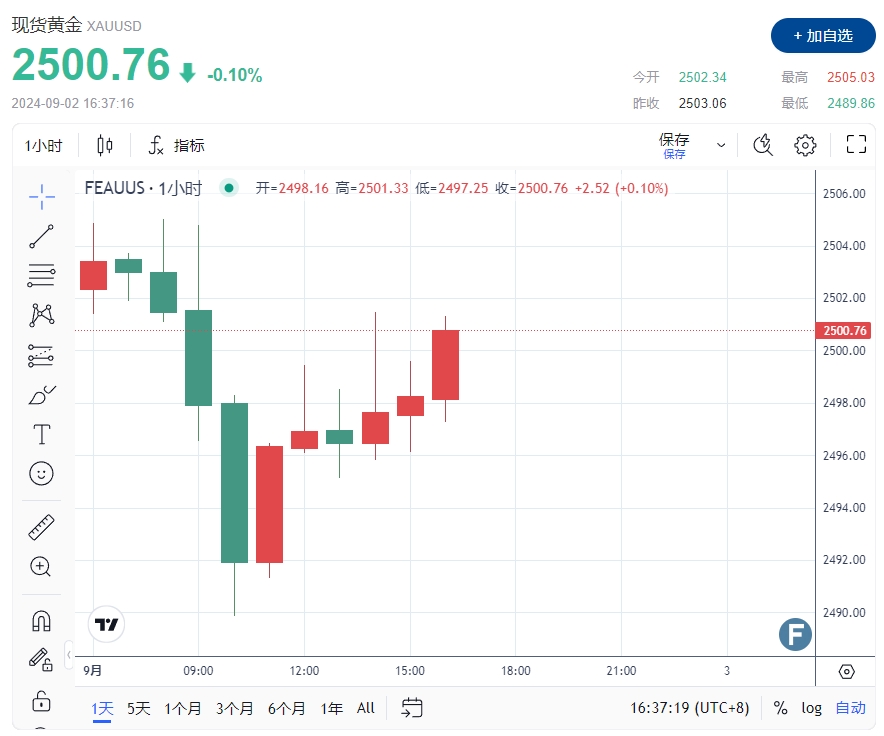Select the All time range tab
This screenshot has width=884, height=736.
click(x=365, y=708)
